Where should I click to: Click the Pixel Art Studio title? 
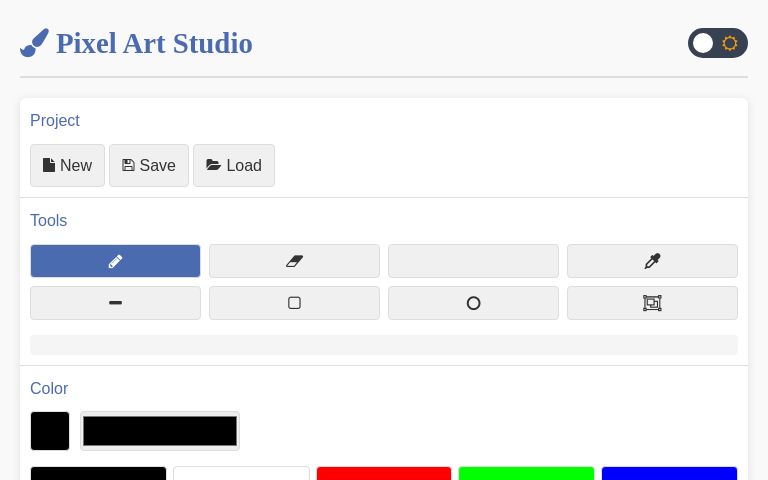(x=154, y=43)
